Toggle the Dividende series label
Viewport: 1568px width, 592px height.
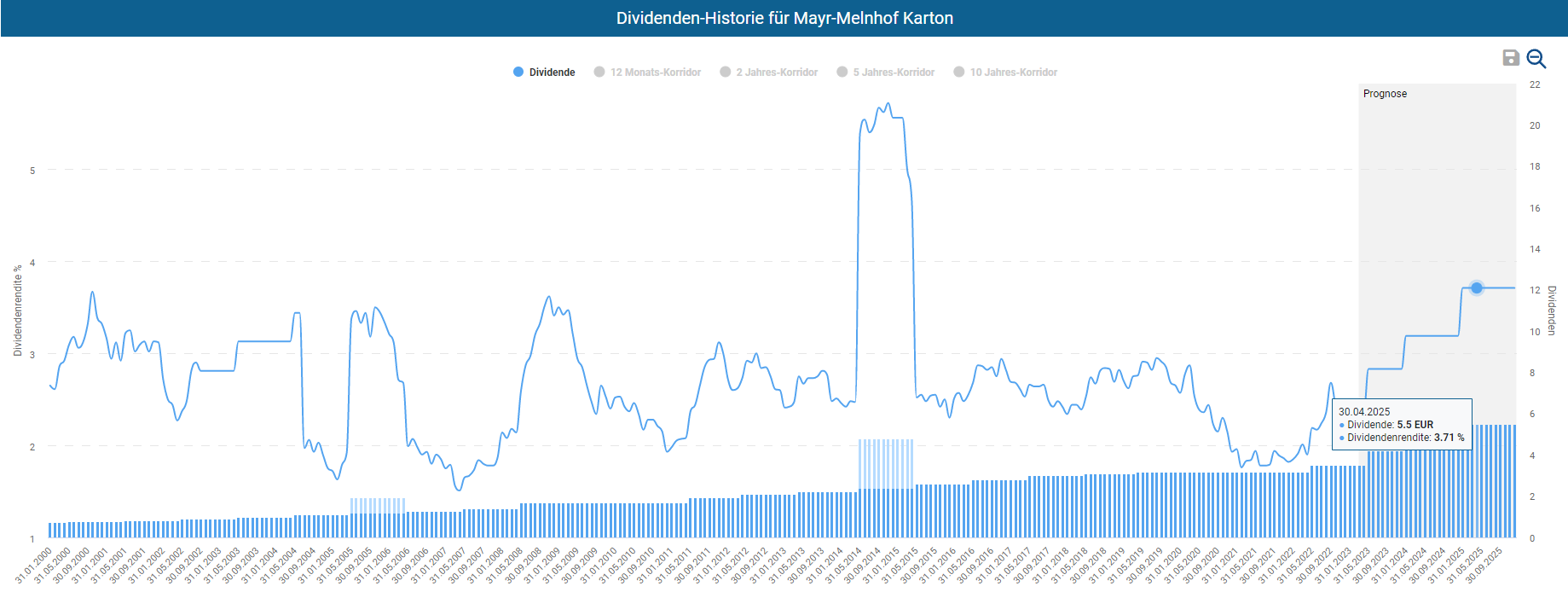pyautogui.click(x=552, y=73)
